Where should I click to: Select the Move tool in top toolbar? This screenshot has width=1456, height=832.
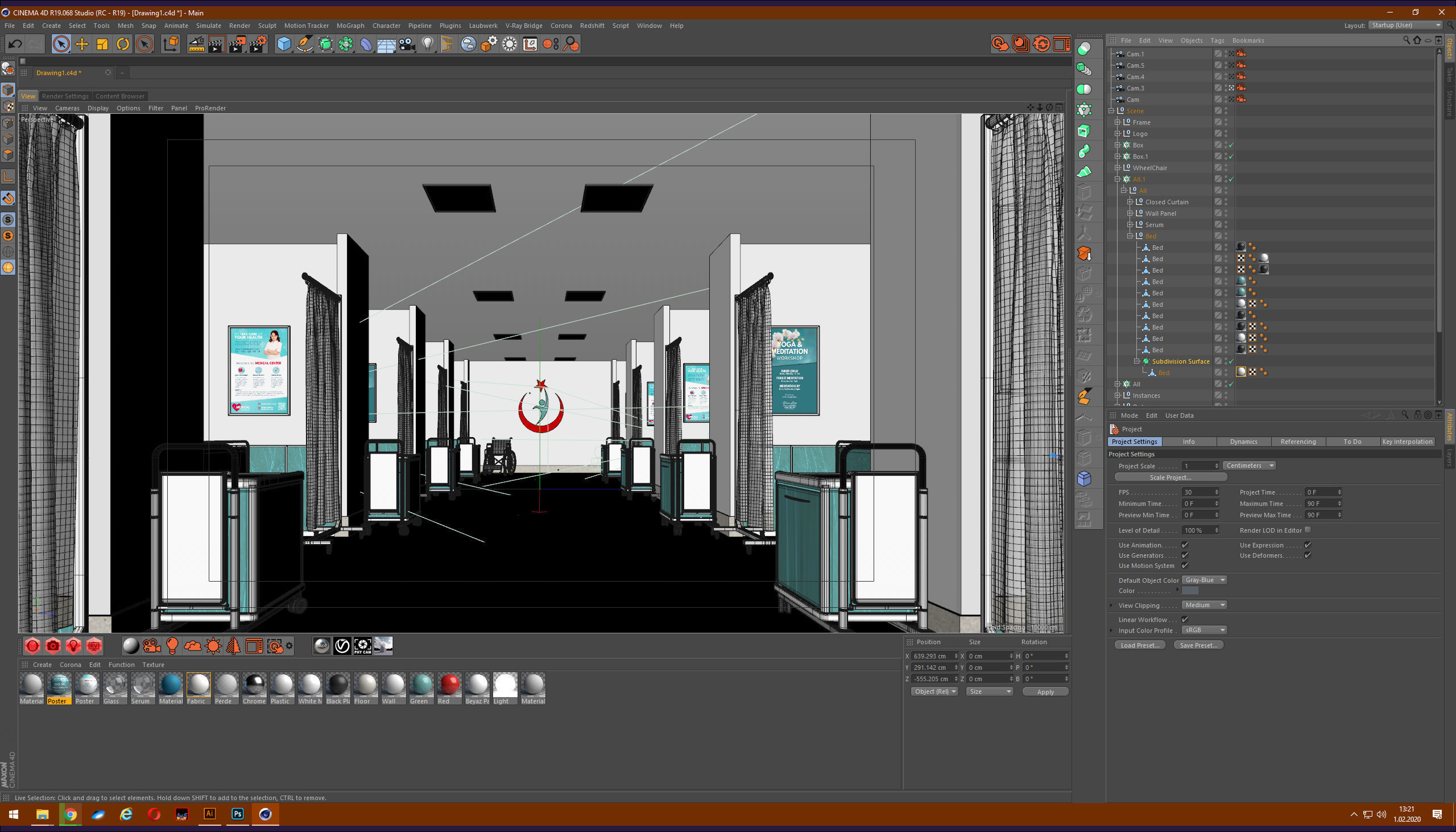(x=82, y=44)
